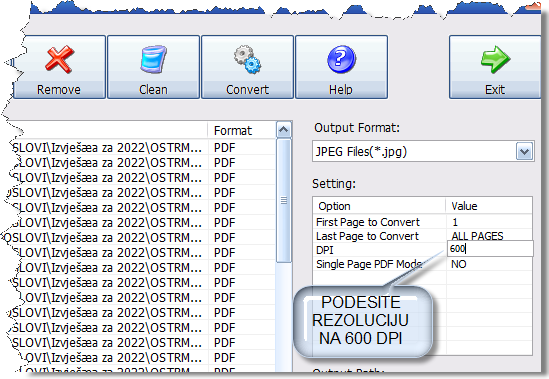Viewport: 549px width, 379px height.
Task: Click the Convert button label
Action: pos(248,90)
